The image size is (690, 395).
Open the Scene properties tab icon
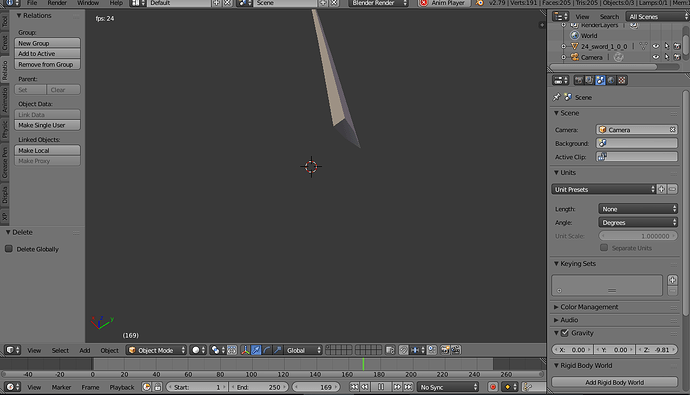[600, 80]
